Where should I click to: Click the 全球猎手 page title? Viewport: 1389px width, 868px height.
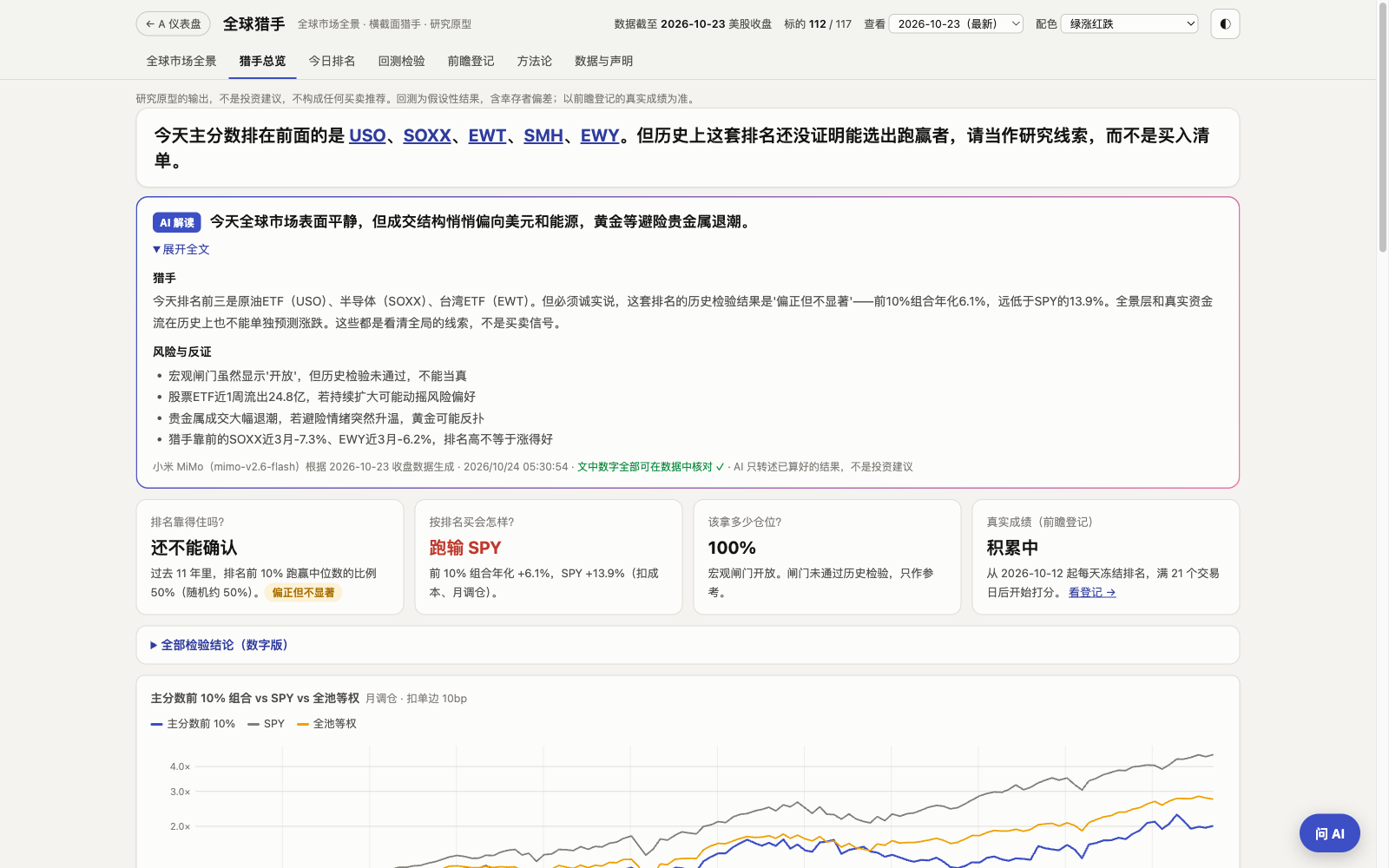tap(253, 24)
